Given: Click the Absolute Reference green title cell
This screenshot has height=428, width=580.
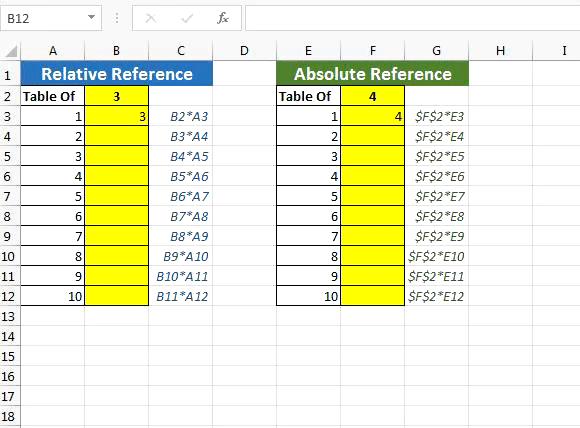Looking at the screenshot, I should (372, 74).
